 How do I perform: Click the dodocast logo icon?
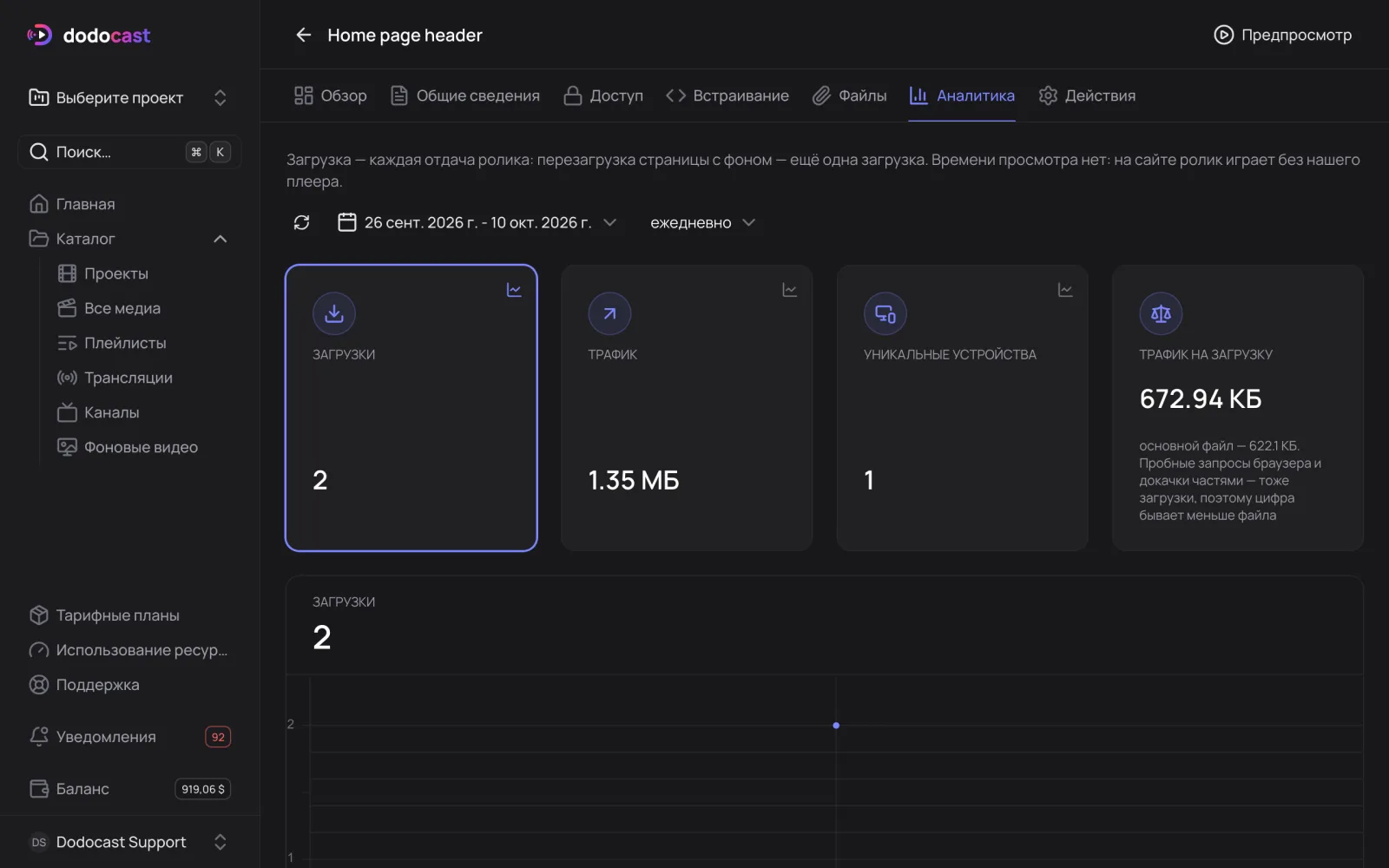39,35
